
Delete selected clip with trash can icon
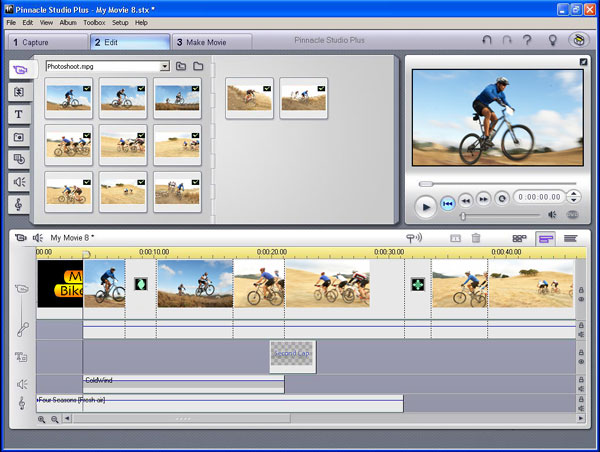pos(476,238)
